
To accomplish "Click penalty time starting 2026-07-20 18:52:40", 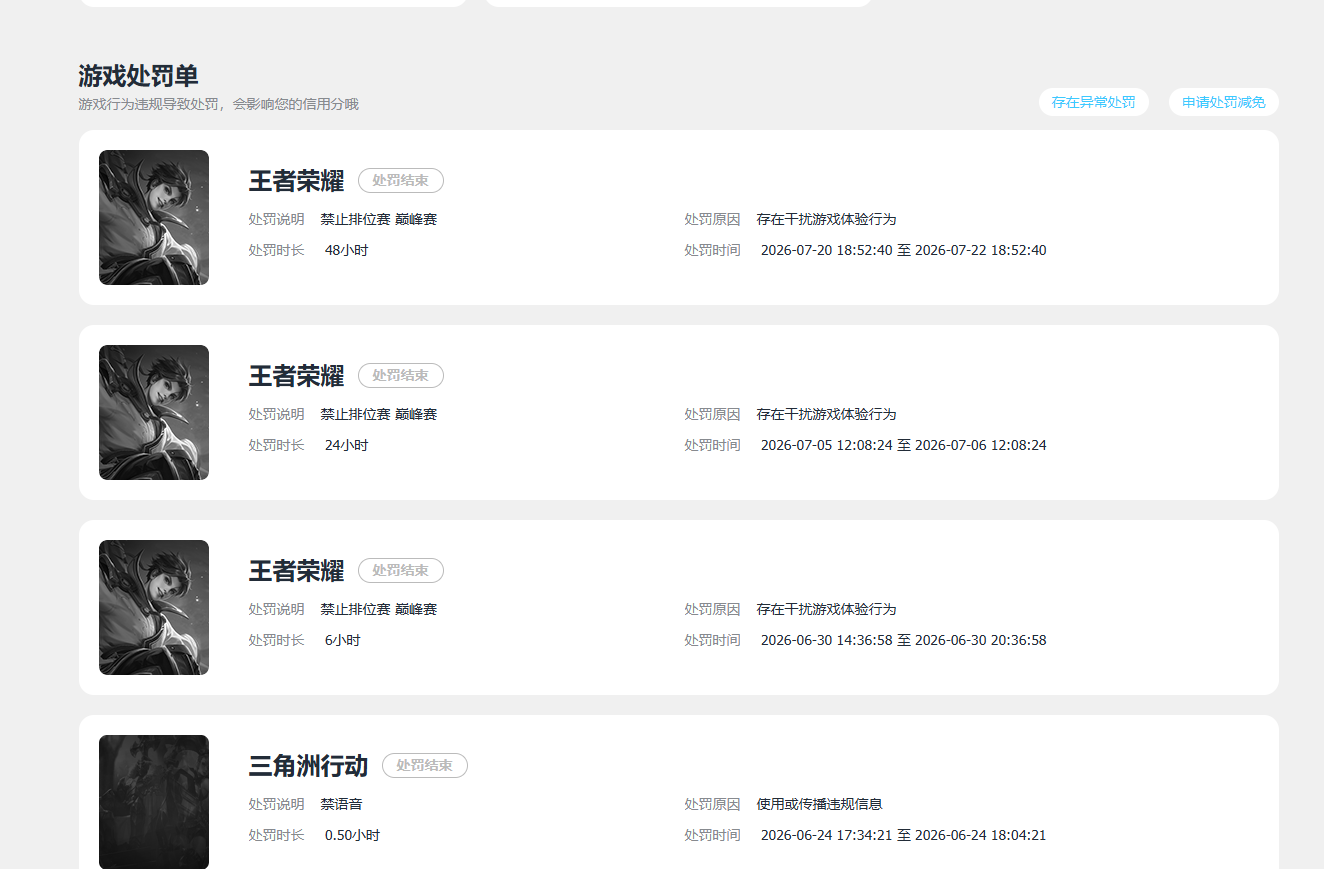I will coord(904,250).
